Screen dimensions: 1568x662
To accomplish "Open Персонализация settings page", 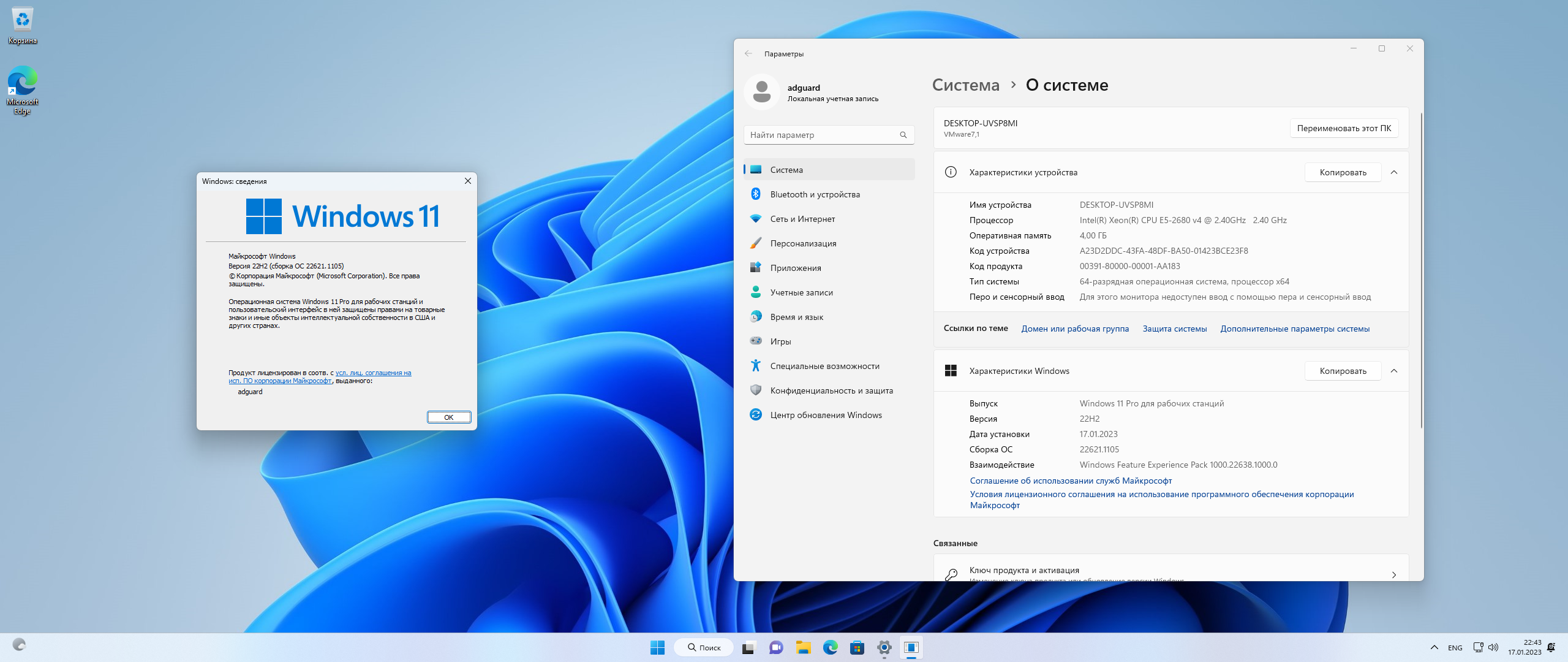I will point(803,243).
